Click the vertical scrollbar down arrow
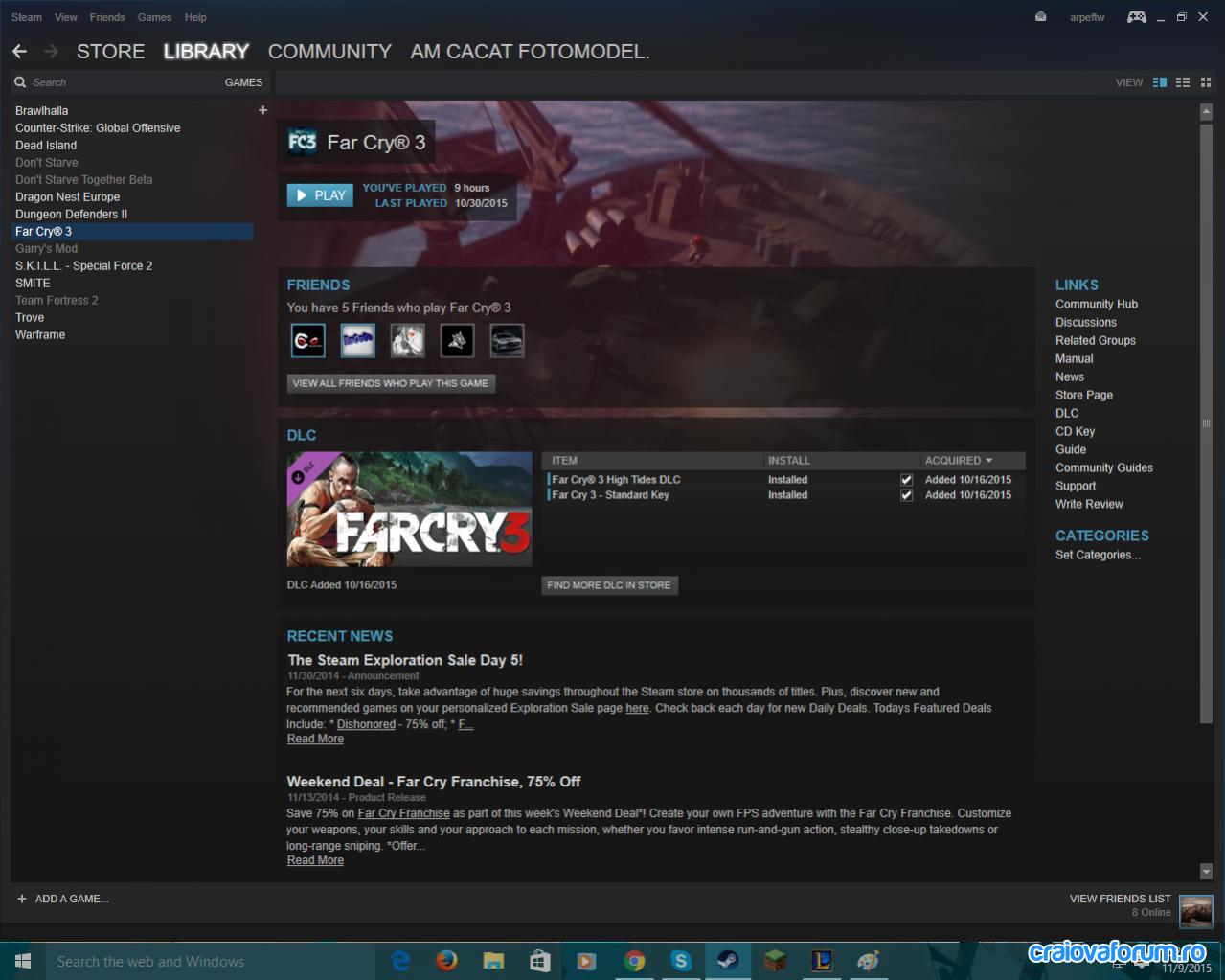 [x=1206, y=871]
